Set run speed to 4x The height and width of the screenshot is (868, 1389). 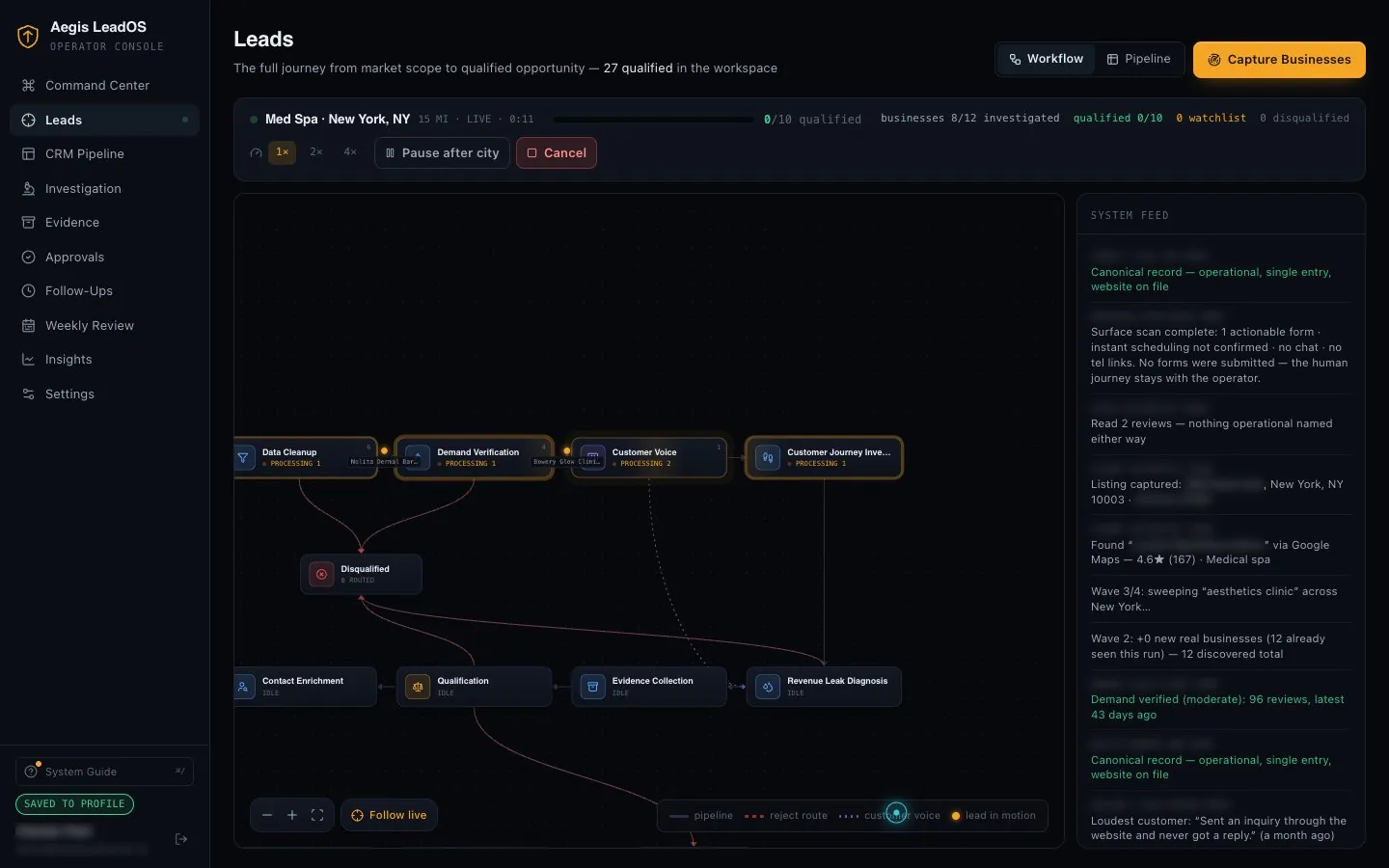(350, 152)
